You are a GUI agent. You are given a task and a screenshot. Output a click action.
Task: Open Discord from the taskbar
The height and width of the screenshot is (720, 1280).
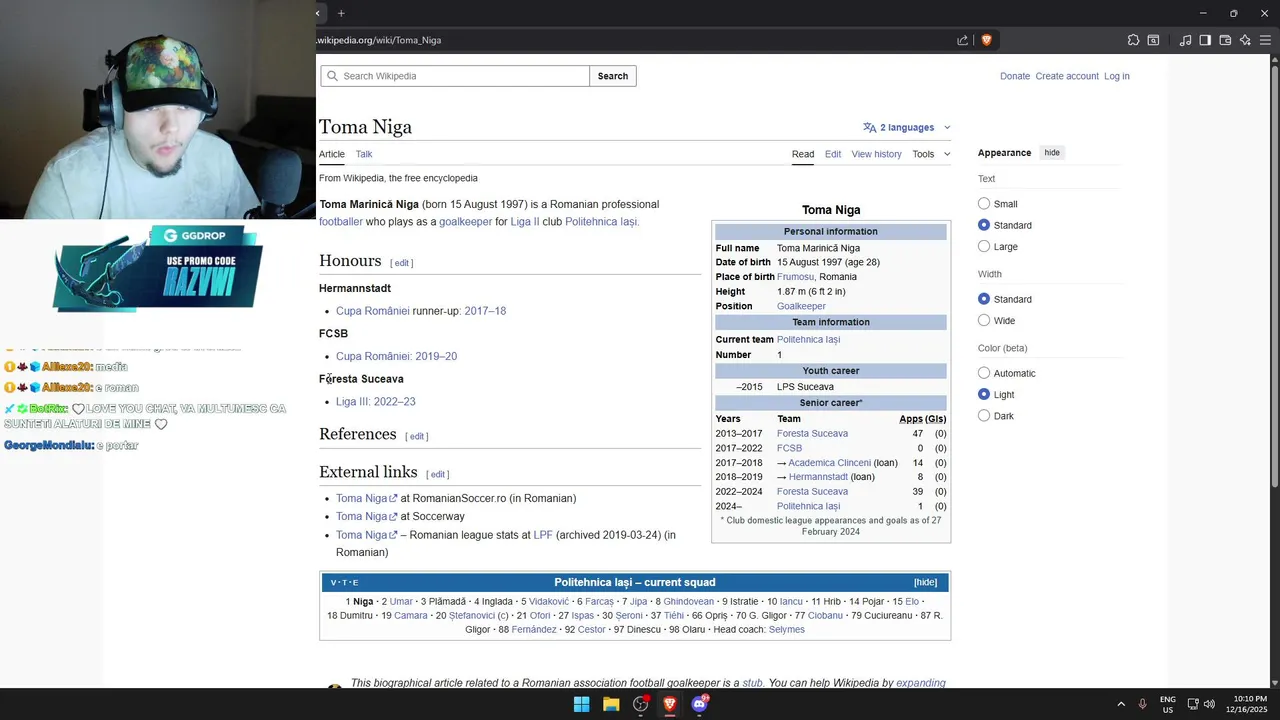700,704
